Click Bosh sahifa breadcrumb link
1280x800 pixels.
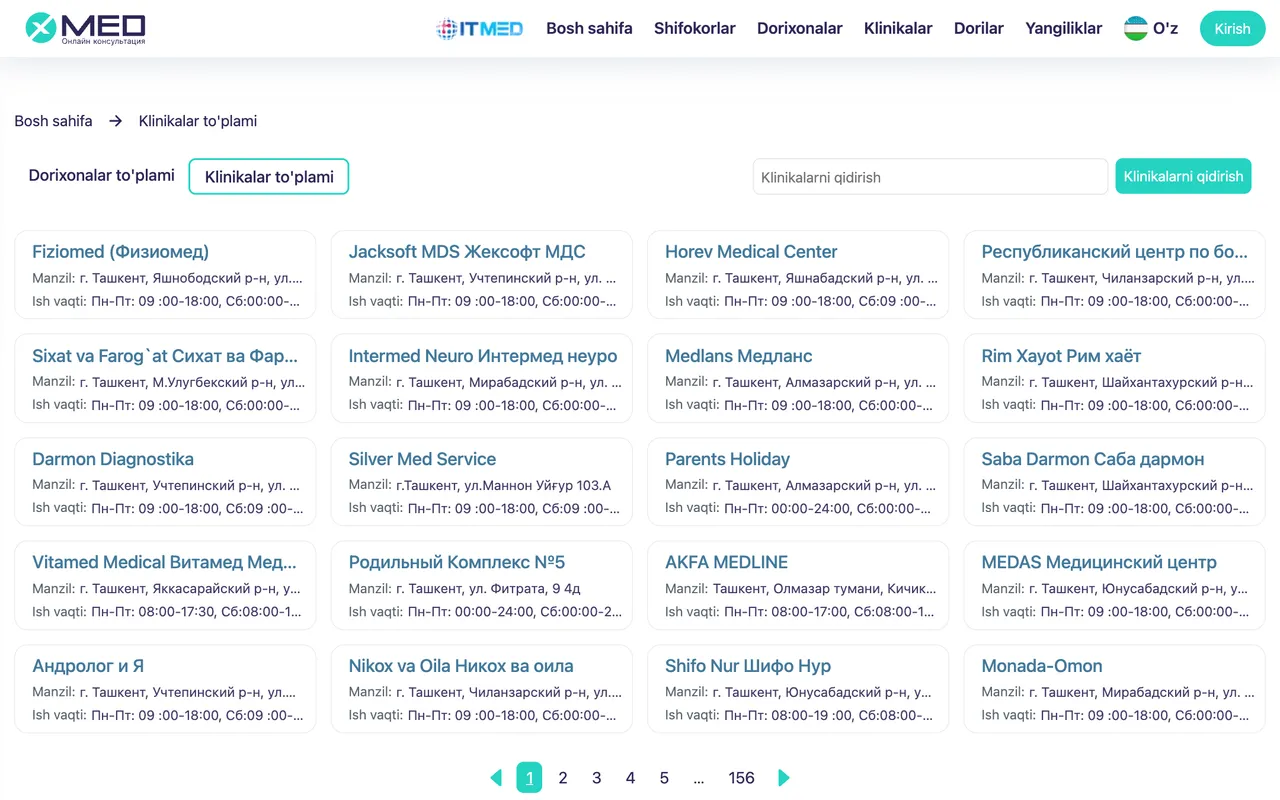point(53,121)
